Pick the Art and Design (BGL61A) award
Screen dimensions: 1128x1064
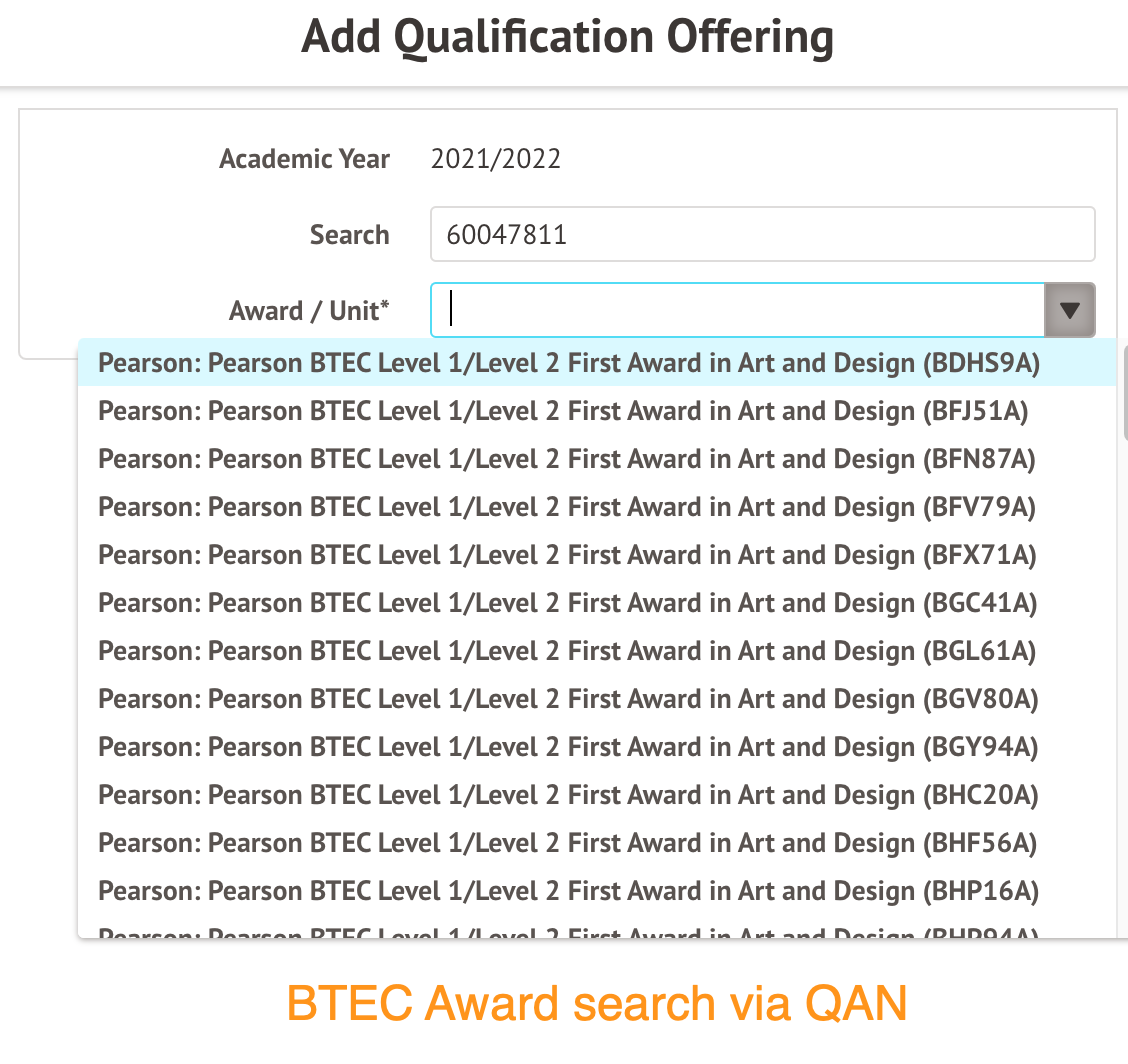tap(597, 651)
